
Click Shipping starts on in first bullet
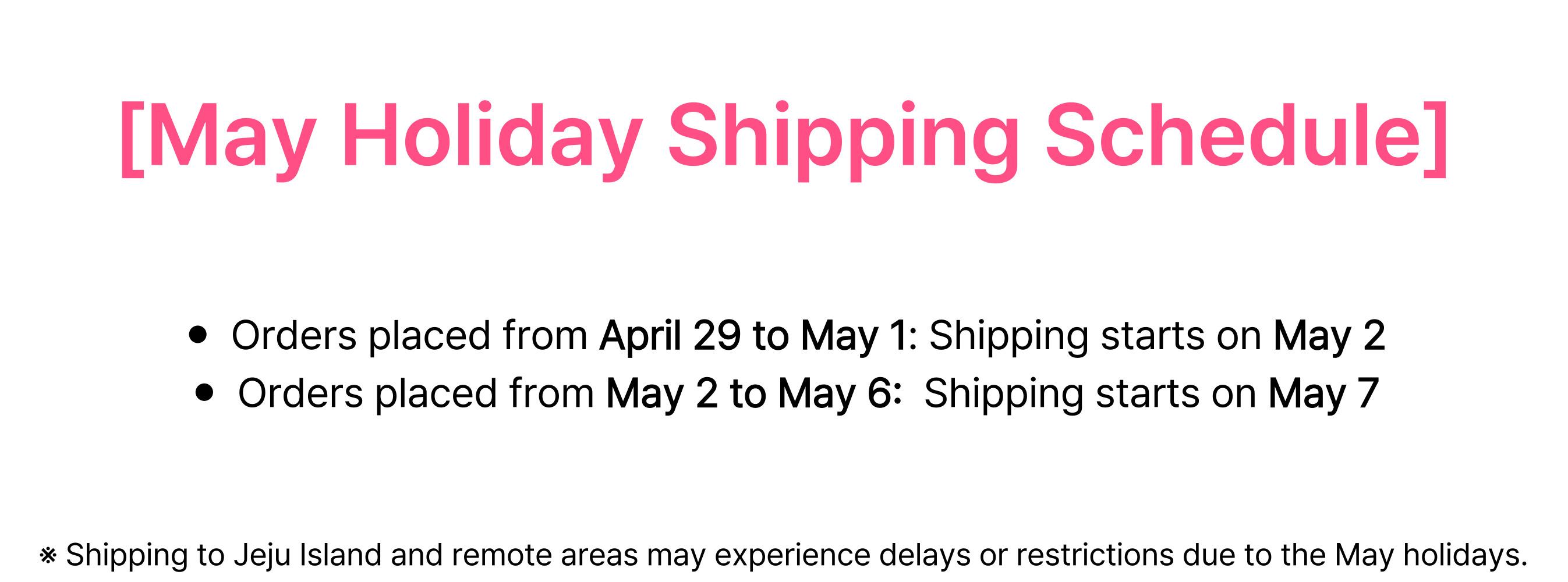click(x=1095, y=336)
